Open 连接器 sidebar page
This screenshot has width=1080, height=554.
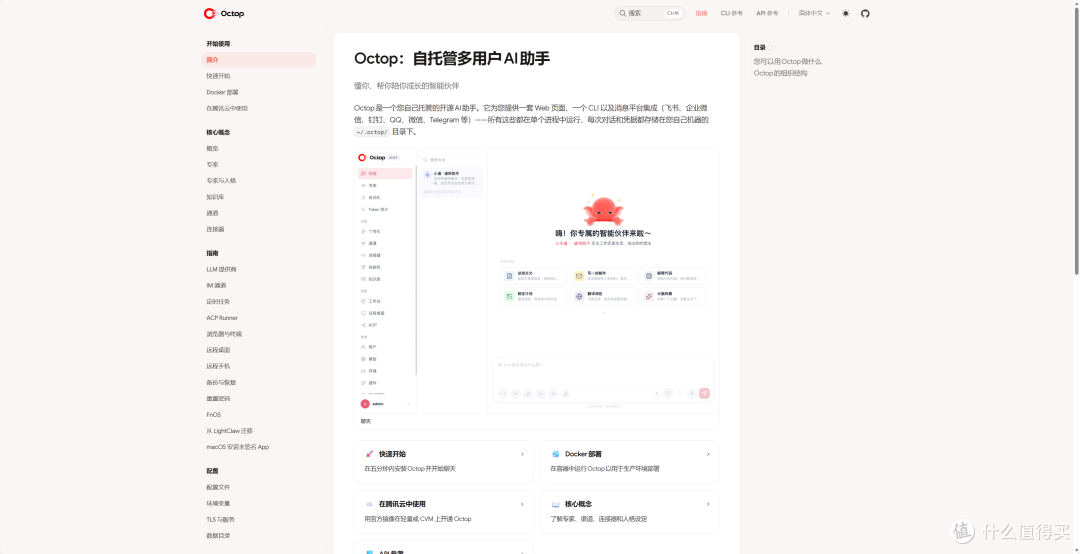(215, 229)
